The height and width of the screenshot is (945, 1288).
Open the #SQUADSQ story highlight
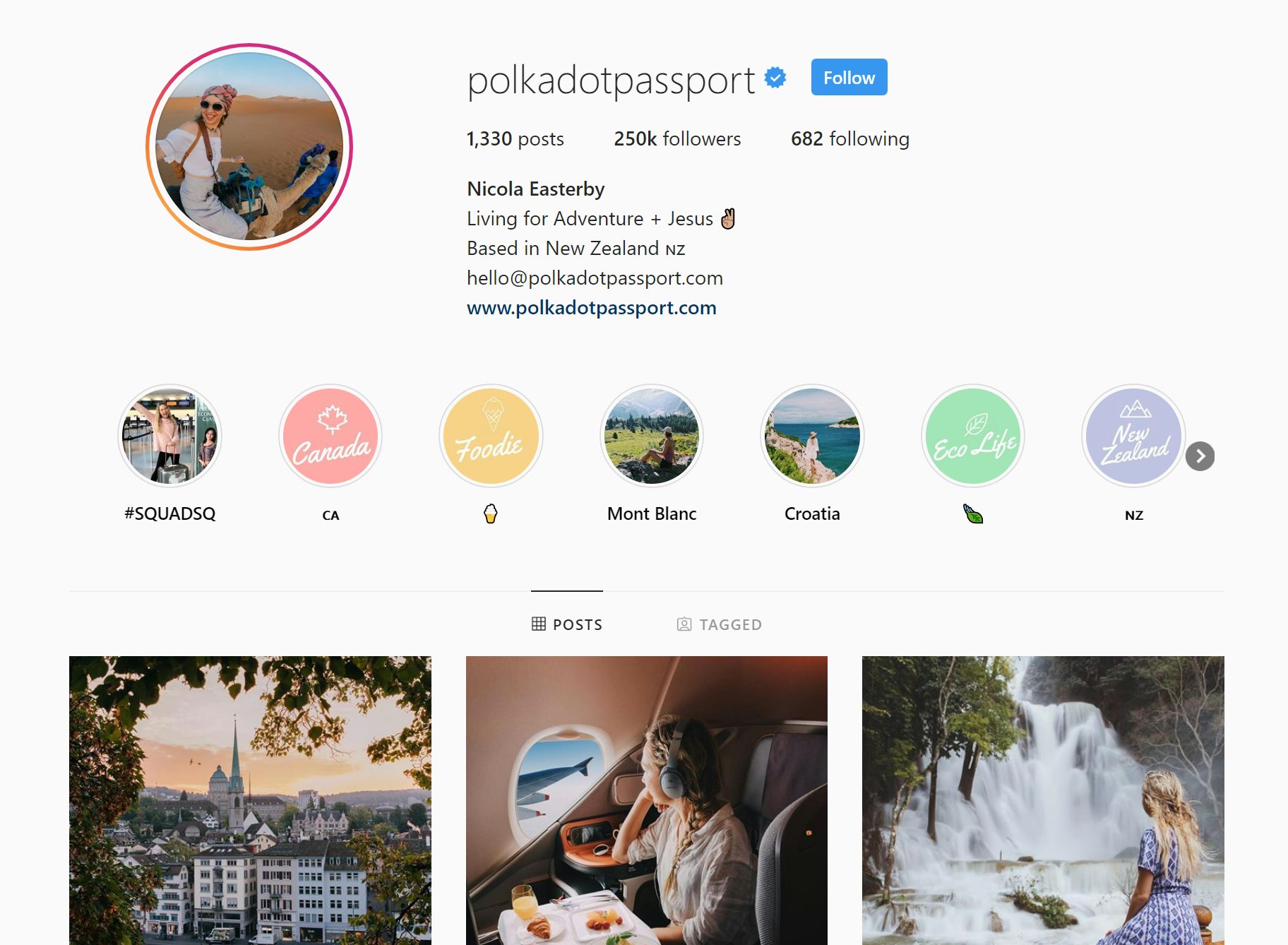[169, 436]
